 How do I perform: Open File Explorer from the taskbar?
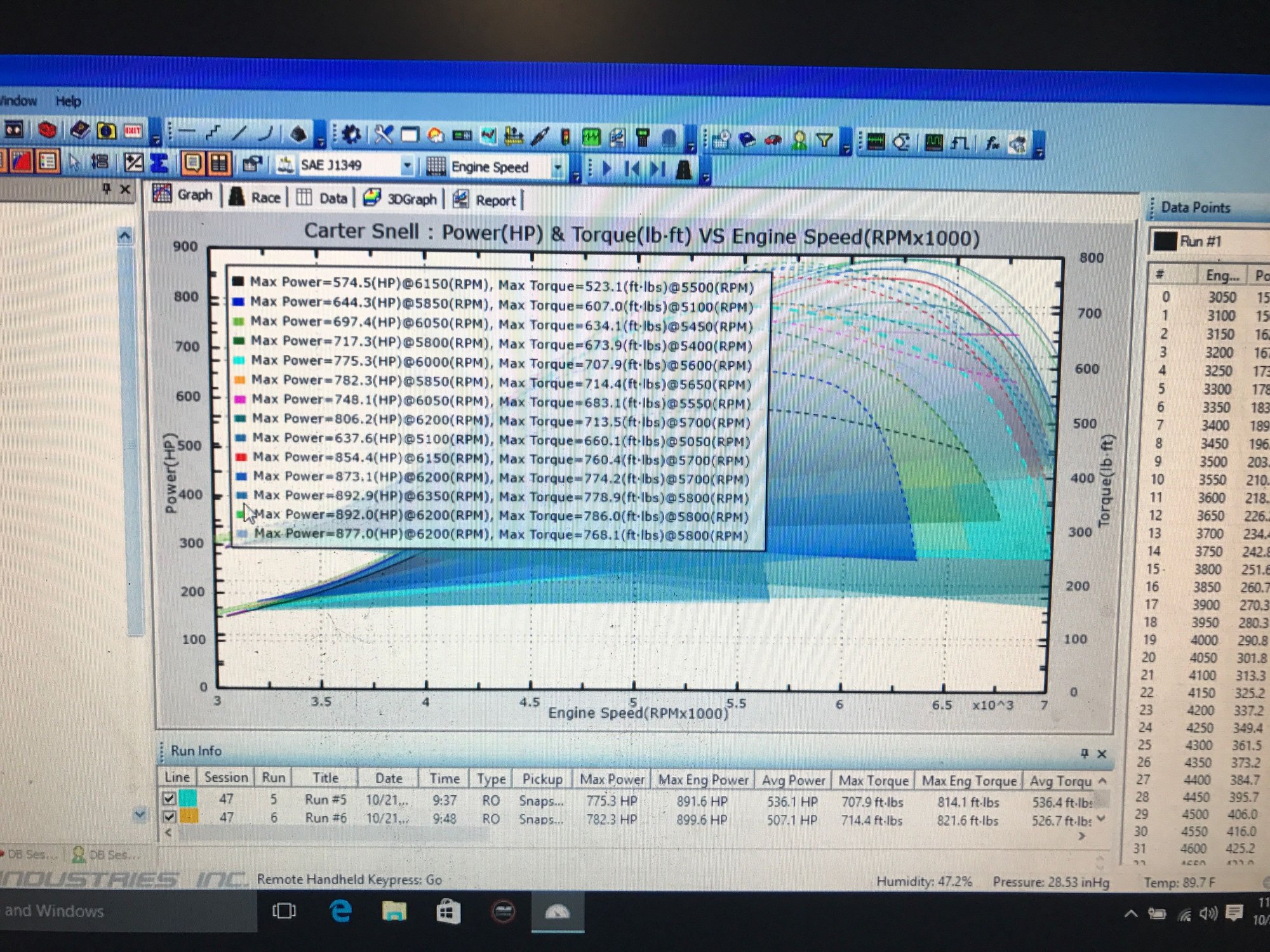(394, 912)
